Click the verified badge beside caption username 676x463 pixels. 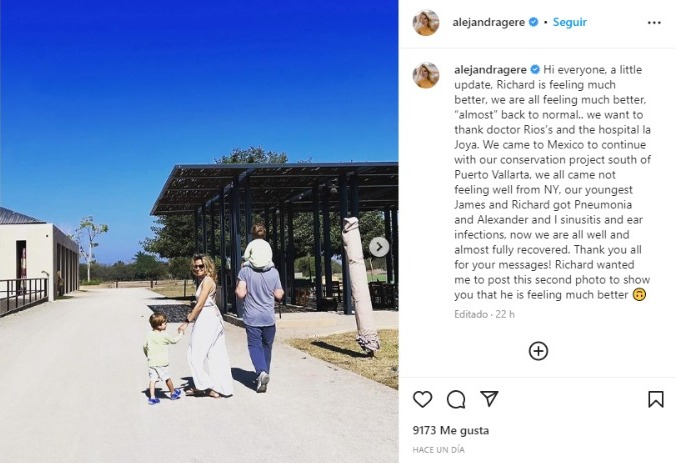pyautogui.click(x=535, y=69)
